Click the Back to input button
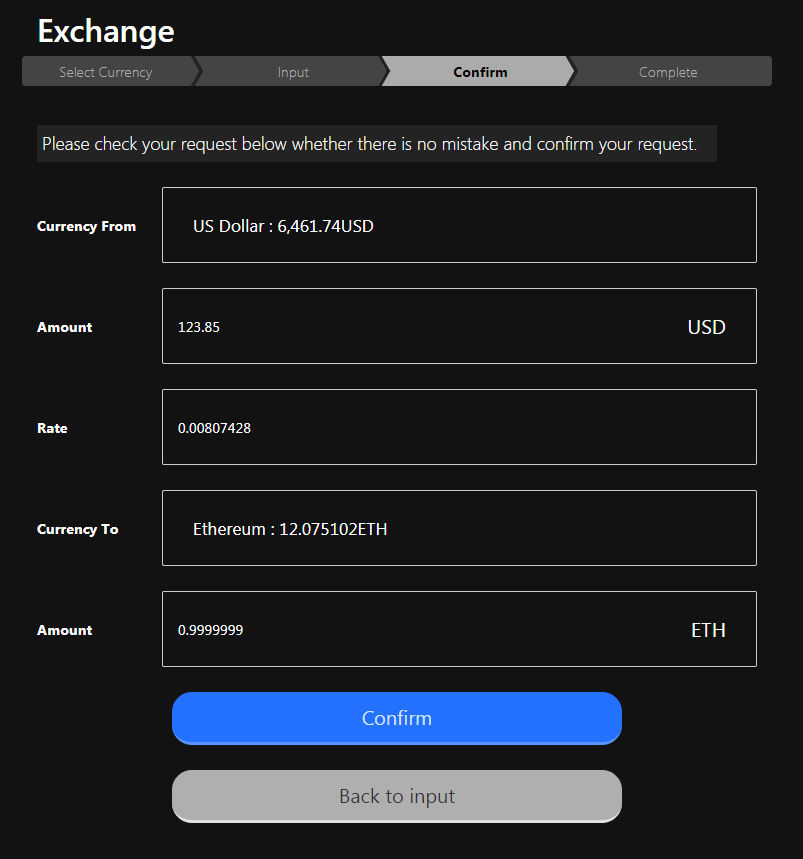This screenshot has height=859, width=803. [397, 796]
